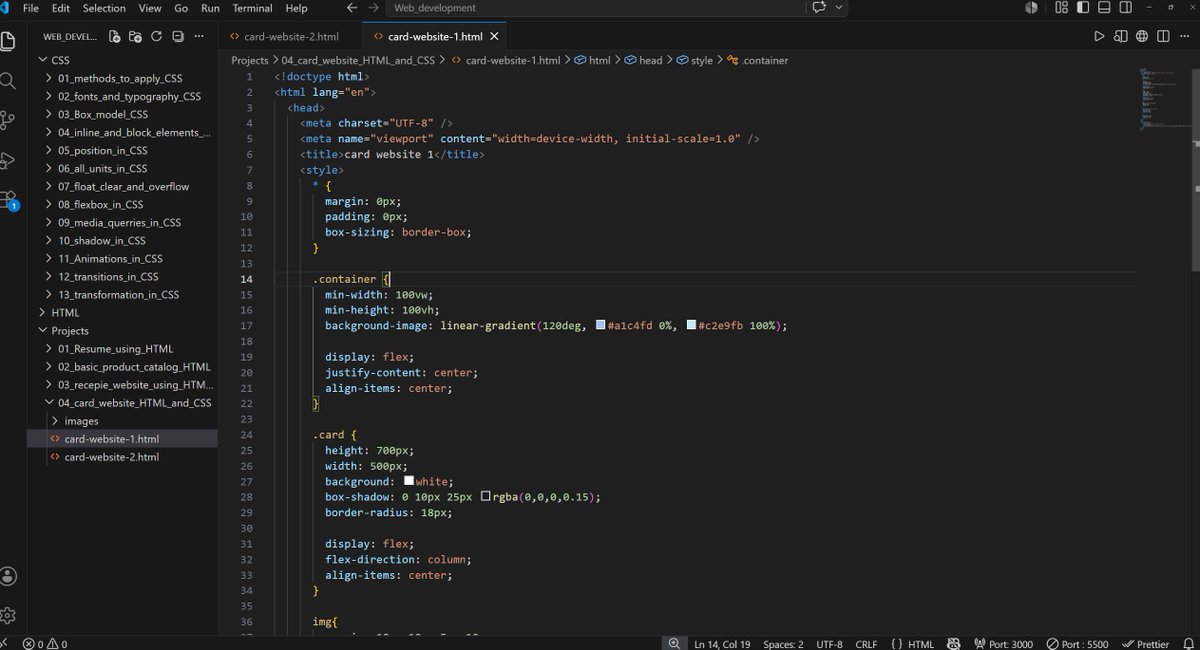The width and height of the screenshot is (1200, 650).
Task: Open the Manage gear in activity bar
Action: pos(8,615)
